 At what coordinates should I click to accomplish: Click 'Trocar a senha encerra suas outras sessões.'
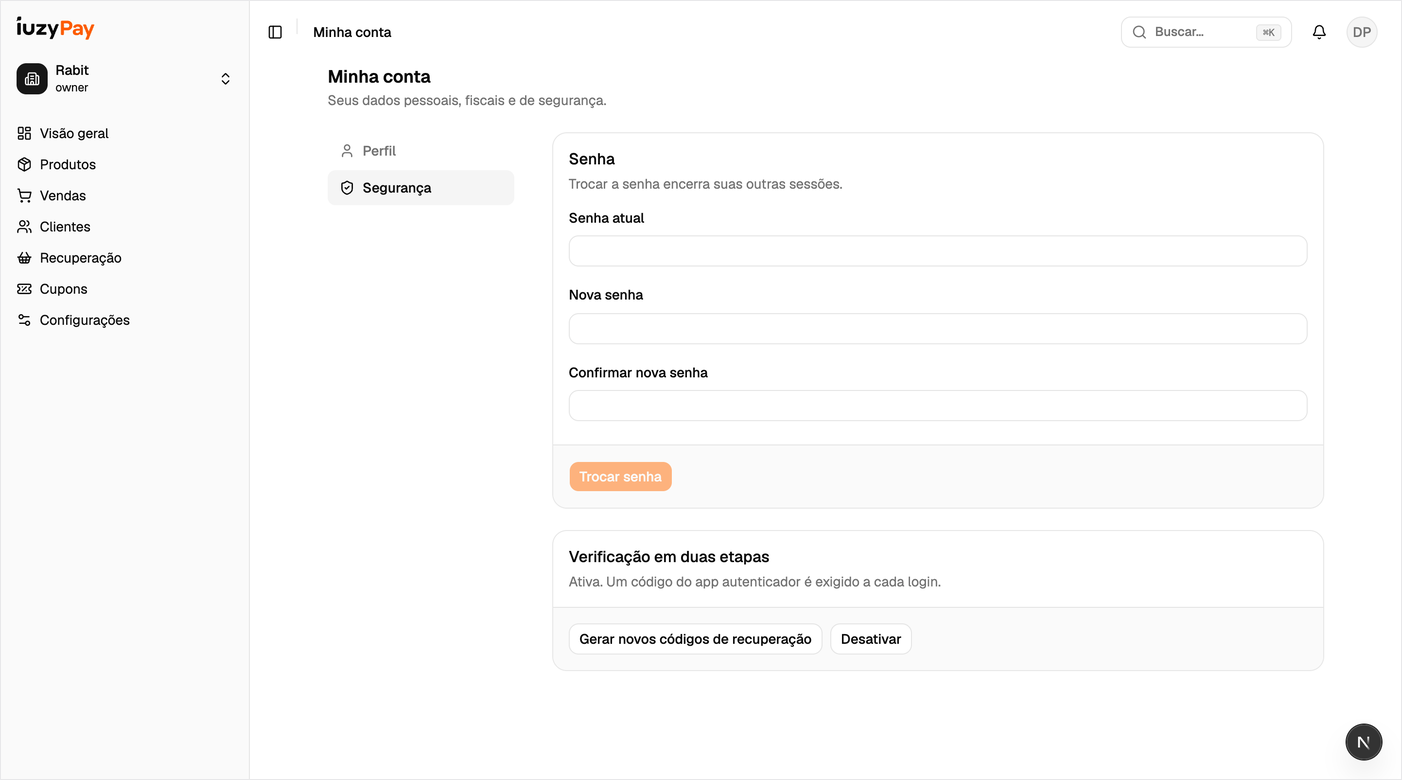706,184
